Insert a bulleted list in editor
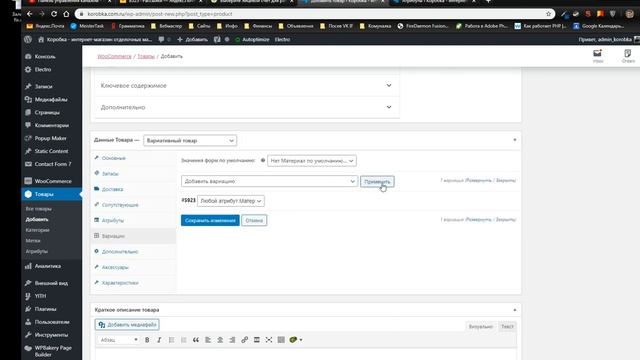Image resolution: width=640 pixels, height=360 pixels. [x=171, y=340]
